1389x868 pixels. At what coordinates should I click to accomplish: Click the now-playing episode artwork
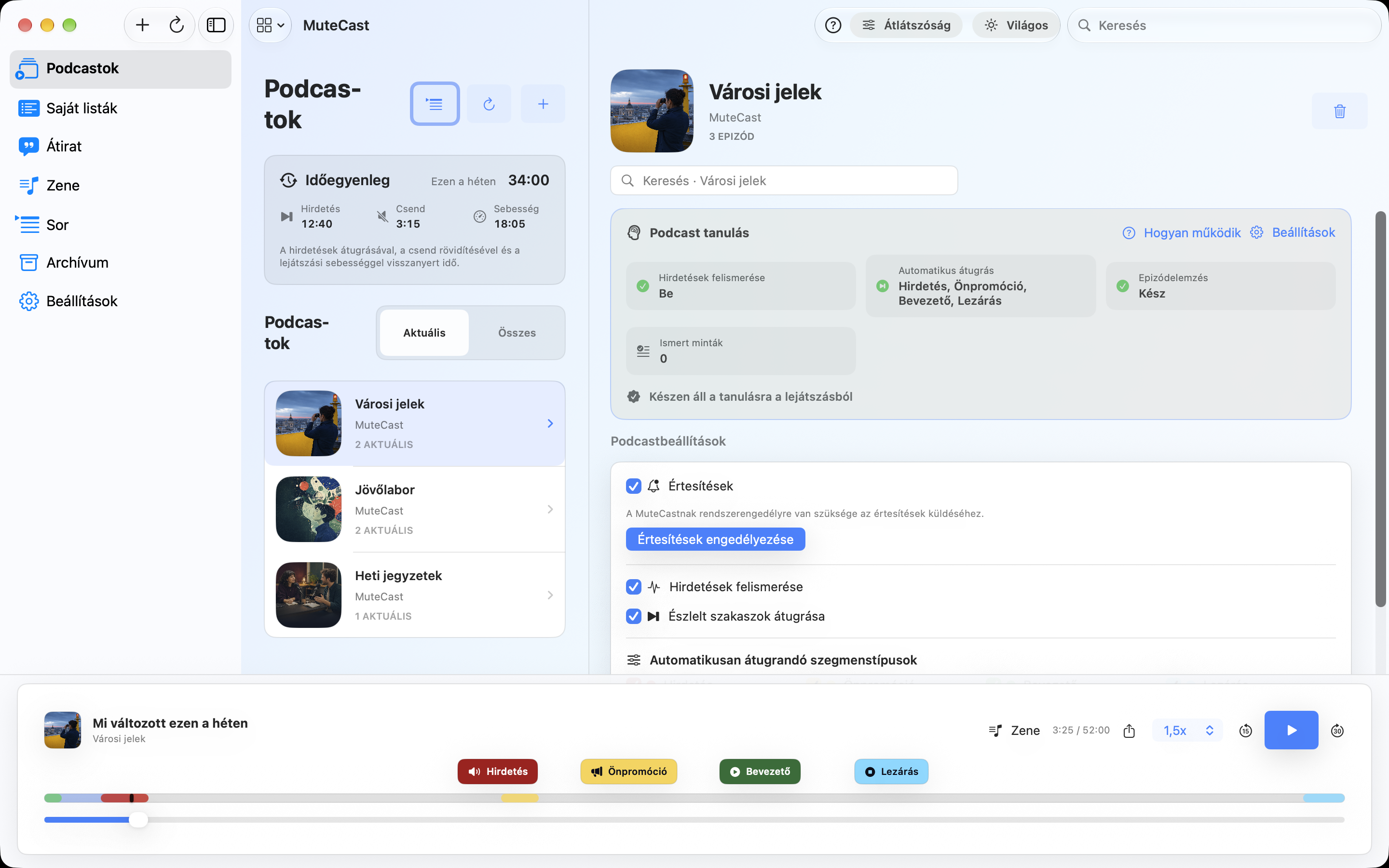click(63, 730)
